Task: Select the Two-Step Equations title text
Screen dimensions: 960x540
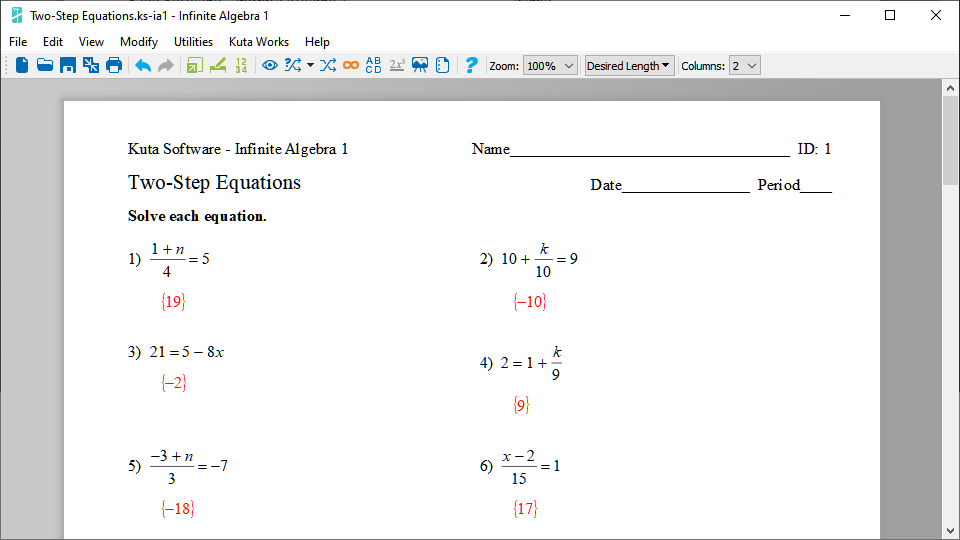Action: click(214, 182)
